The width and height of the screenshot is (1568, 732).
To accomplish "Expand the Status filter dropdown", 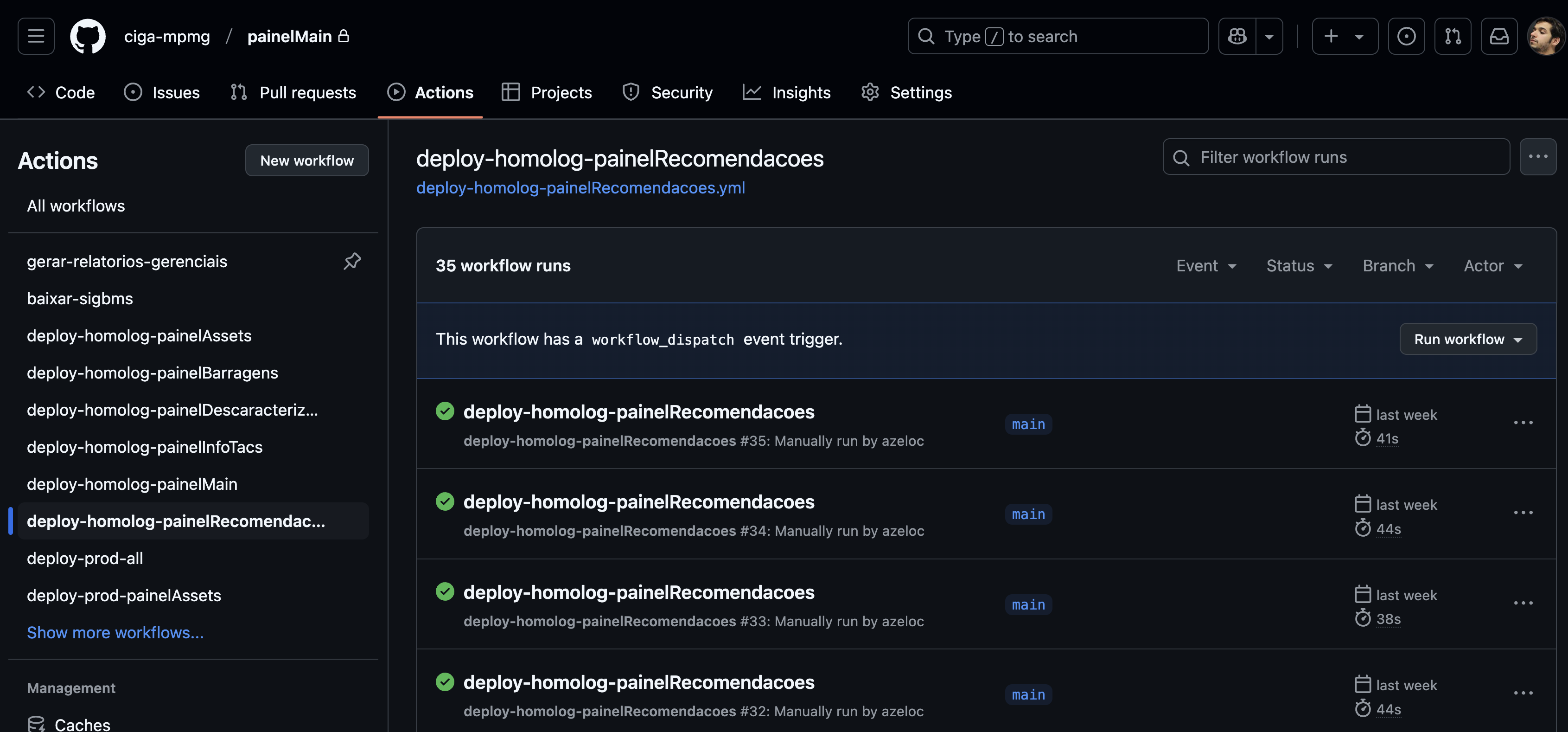I will pyautogui.click(x=1299, y=265).
